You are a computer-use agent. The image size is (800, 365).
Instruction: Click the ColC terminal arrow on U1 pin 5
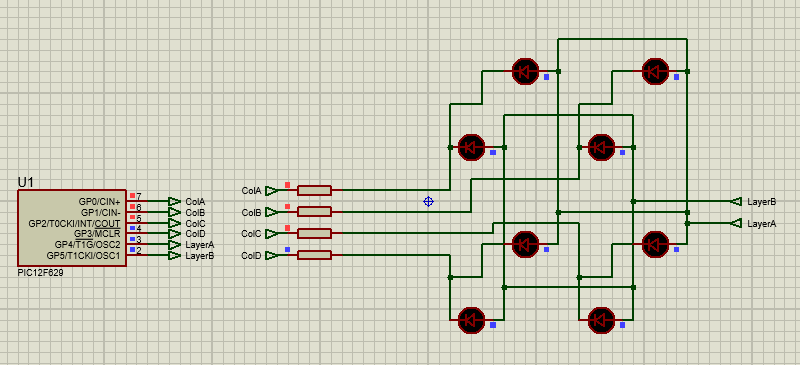174,223
